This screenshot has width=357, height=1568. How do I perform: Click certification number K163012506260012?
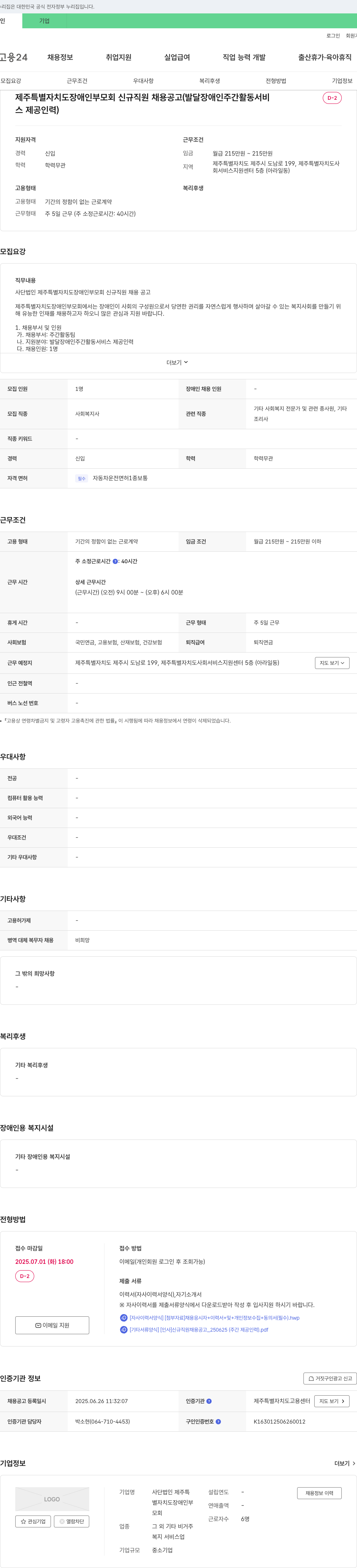[280, 1422]
